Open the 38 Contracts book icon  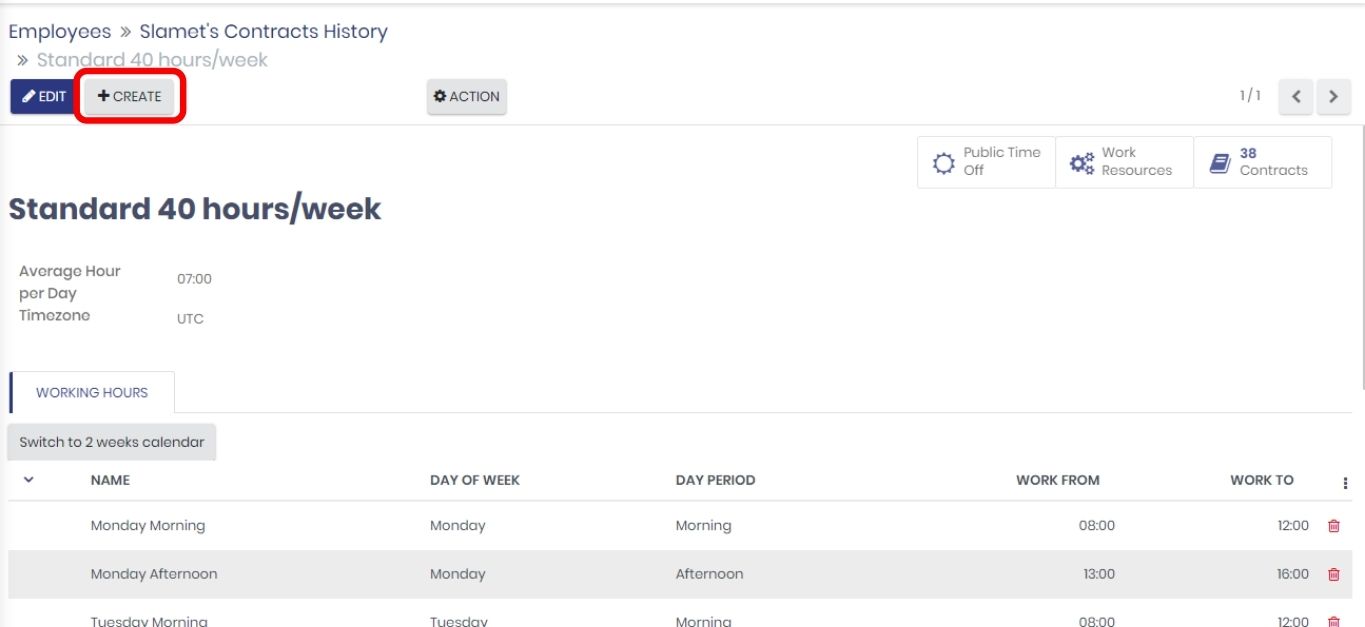1220,163
